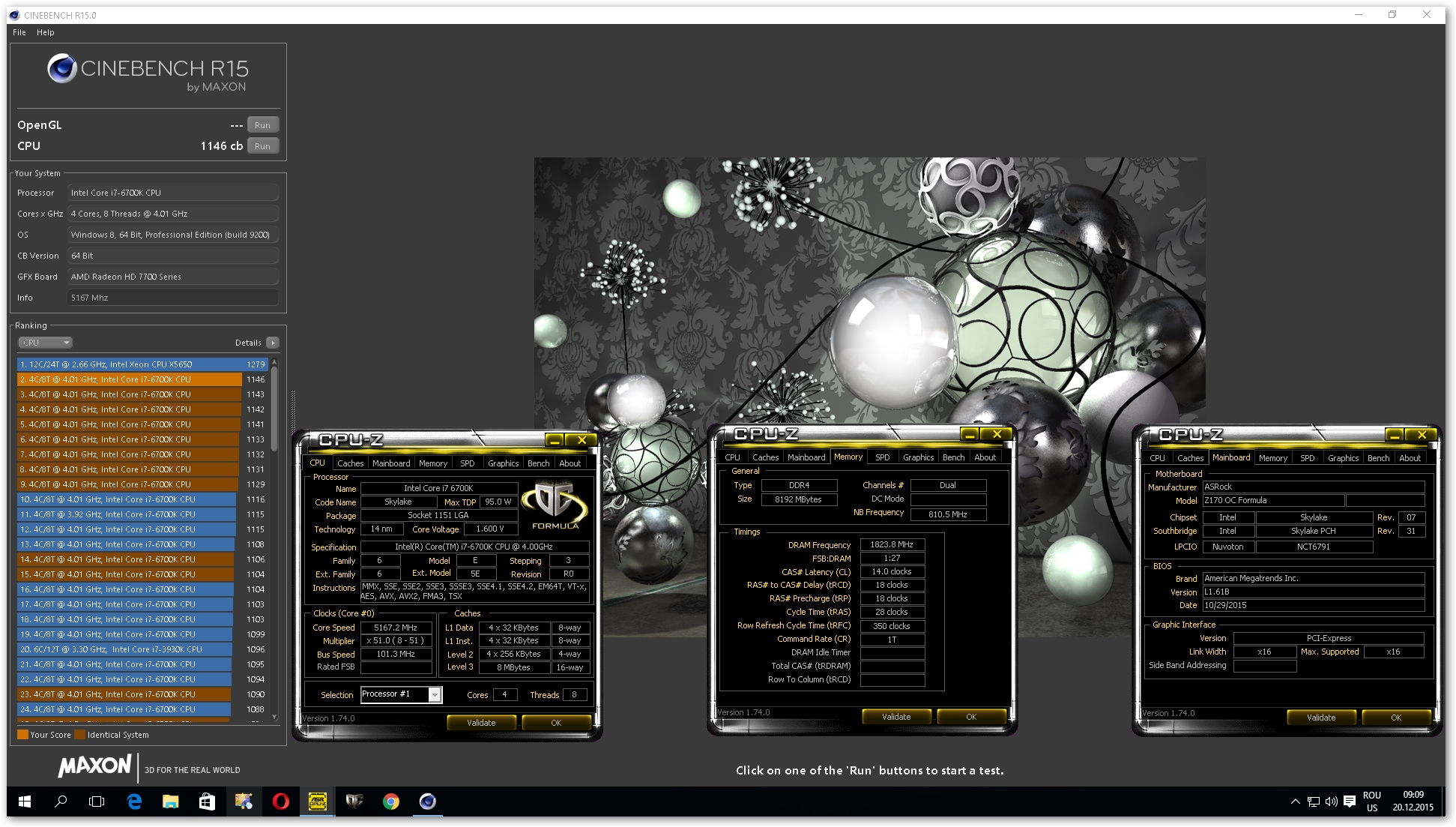Open volume control in system tray
The image size is (1456, 827).
click(x=1332, y=802)
